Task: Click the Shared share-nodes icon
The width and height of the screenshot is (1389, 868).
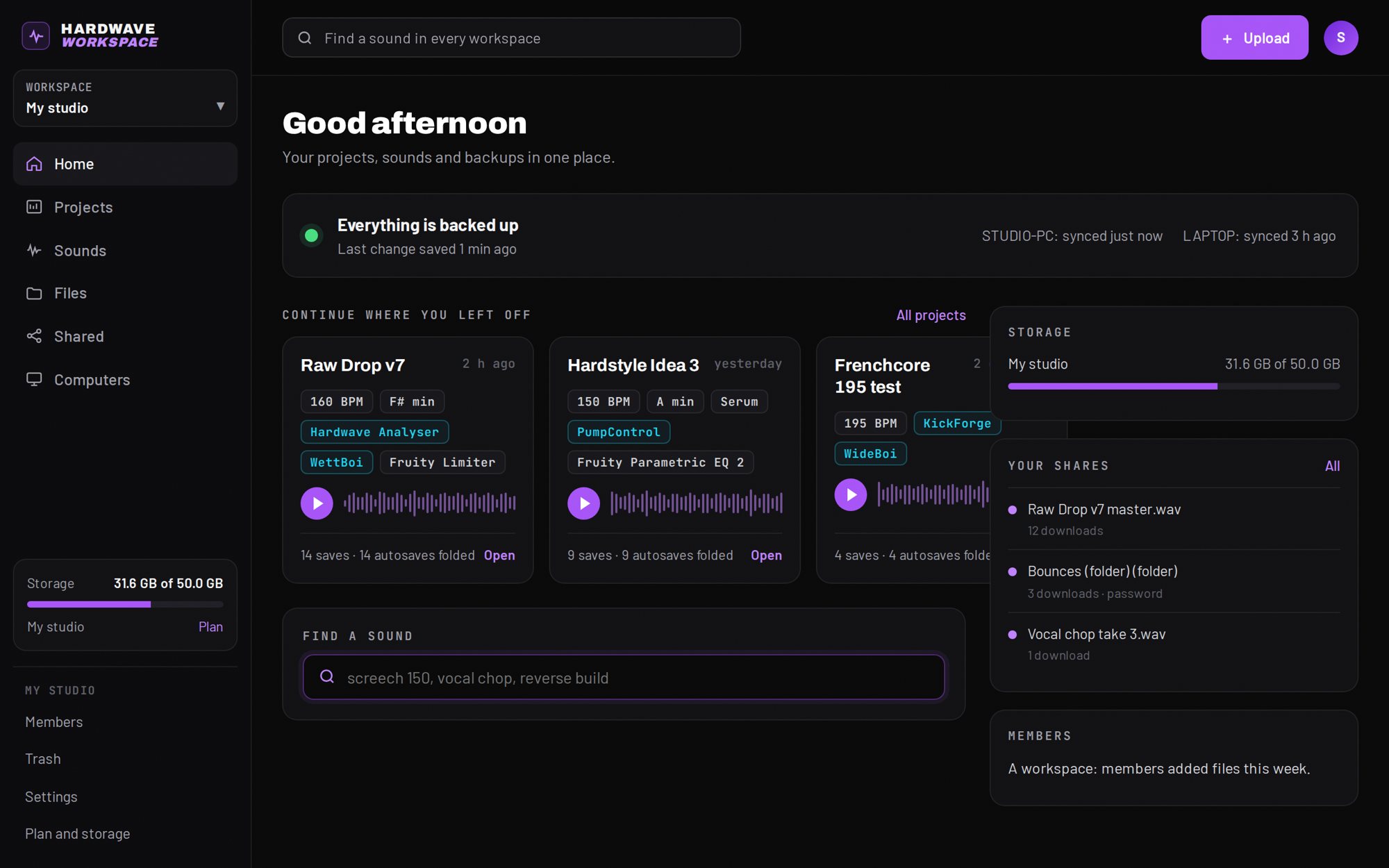Action: [x=34, y=336]
